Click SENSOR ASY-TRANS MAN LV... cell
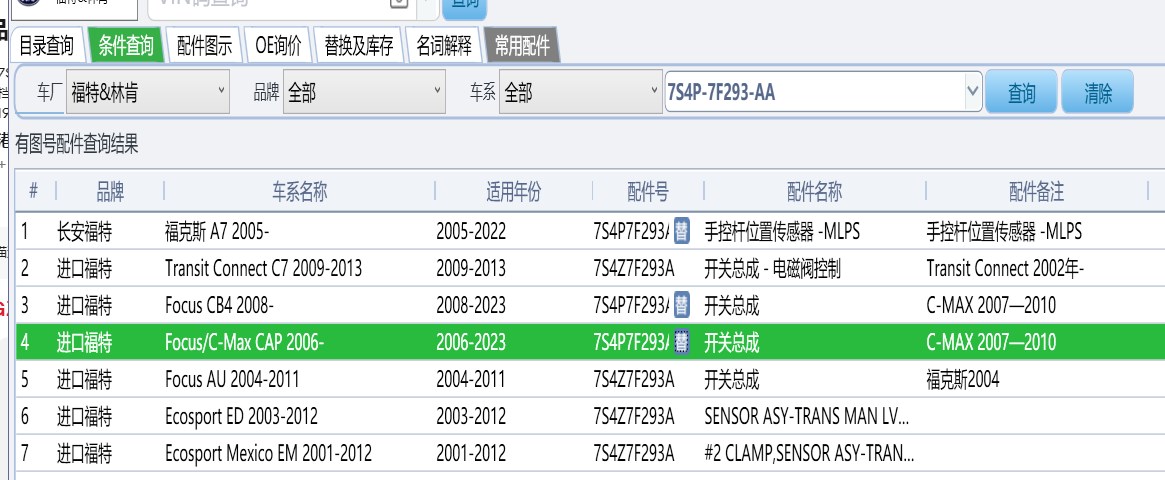The image size is (1165, 480). point(807,416)
